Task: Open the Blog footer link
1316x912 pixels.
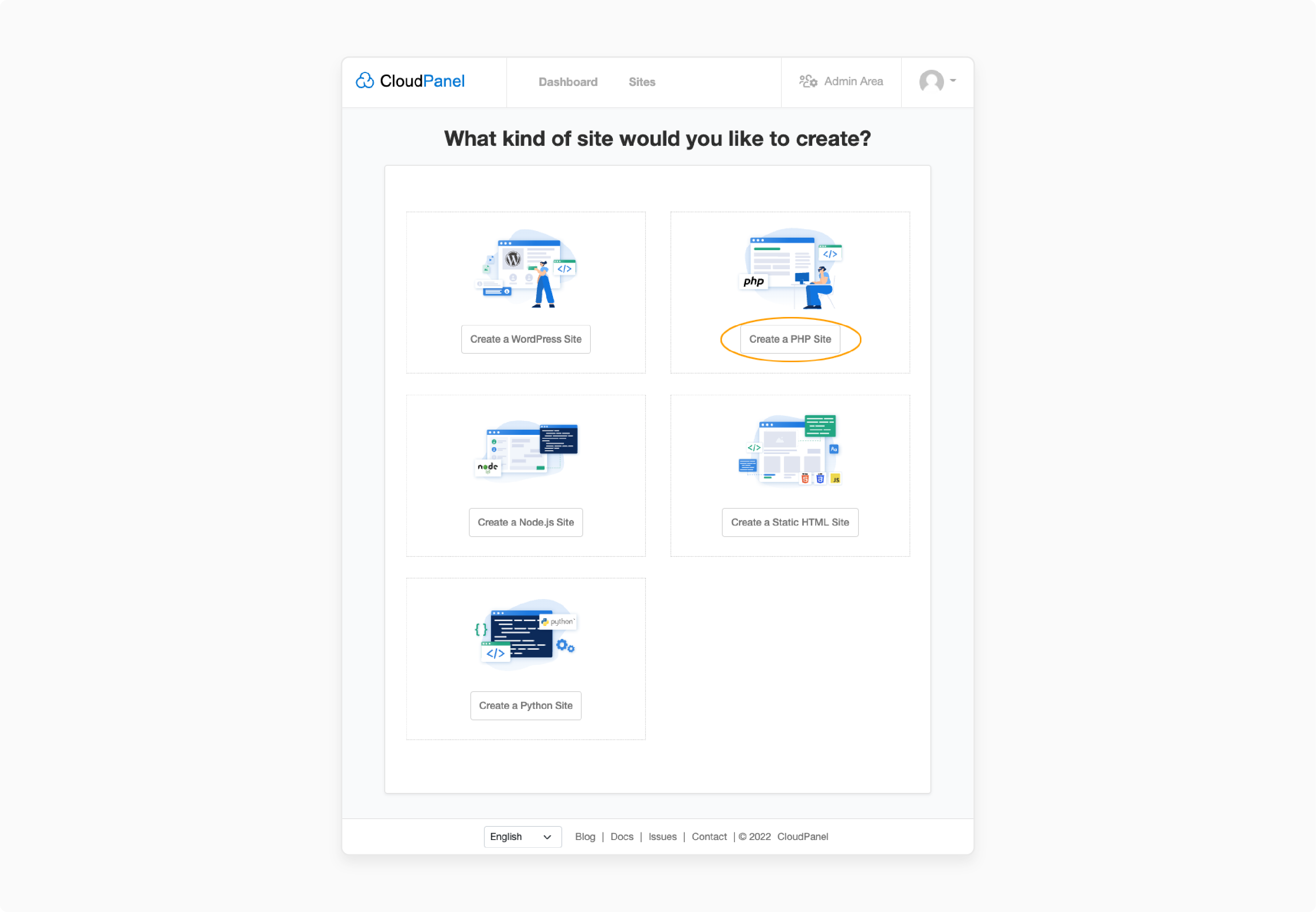Action: tap(585, 837)
